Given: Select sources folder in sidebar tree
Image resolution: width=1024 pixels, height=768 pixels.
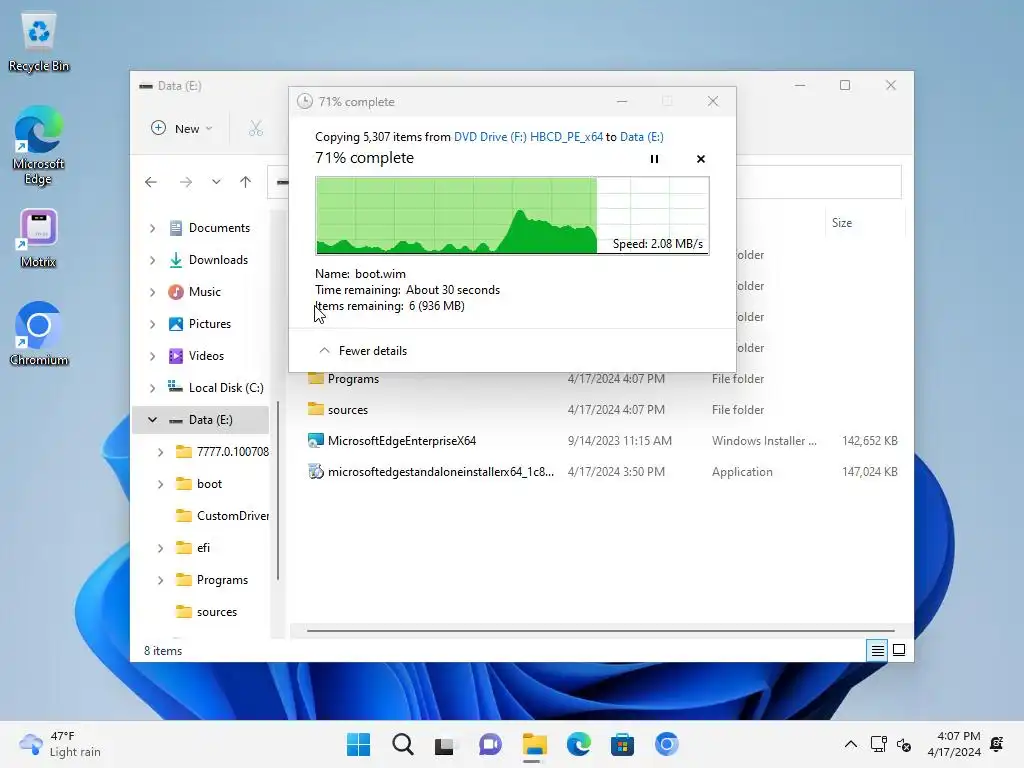Looking at the screenshot, I should pos(206,612).
